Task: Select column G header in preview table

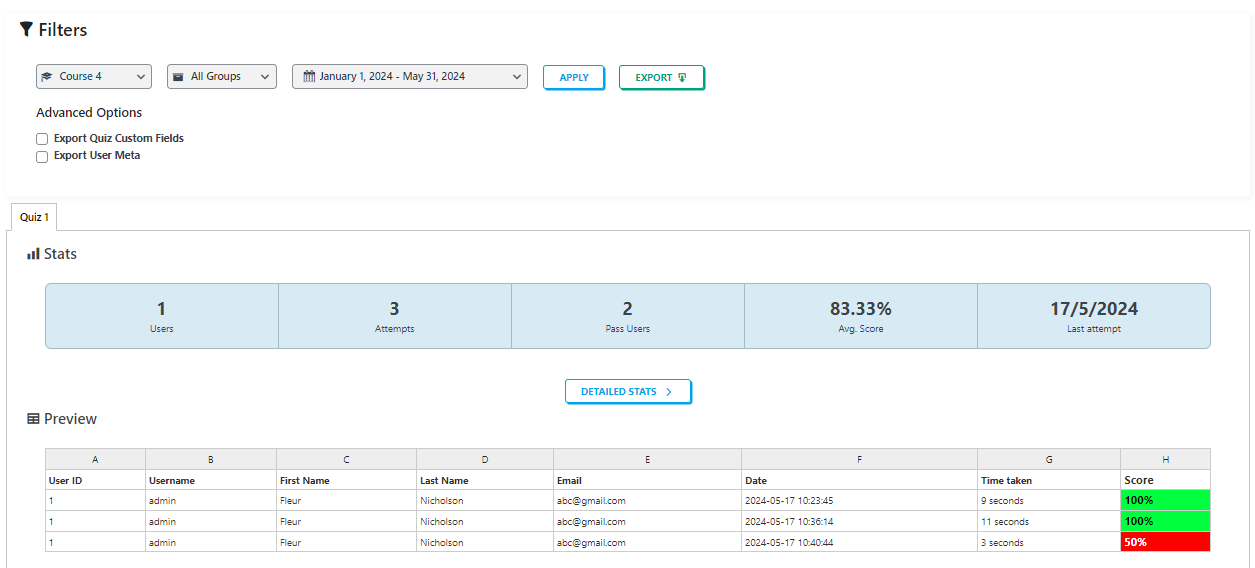Action: click(x=1049, y=460)
